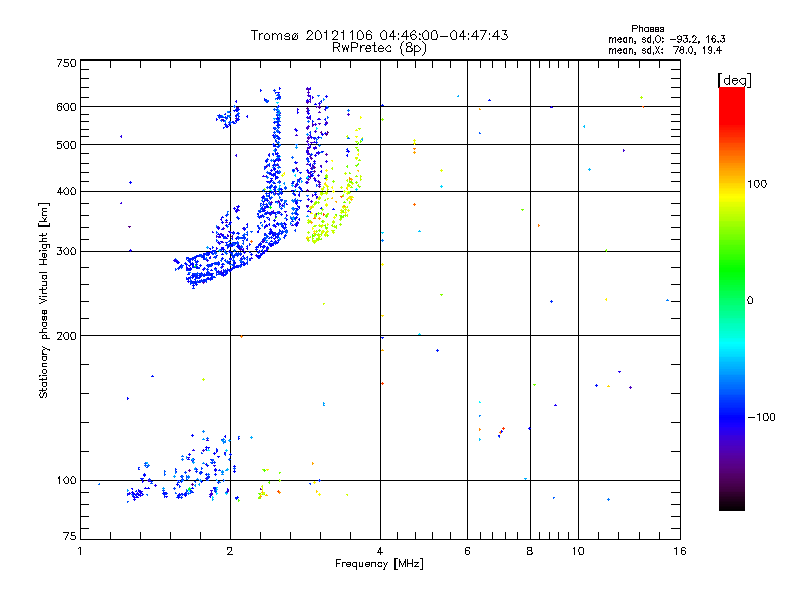Click the y-axis tick label '100'
This screenshot has height=600, width=800.
66,481
